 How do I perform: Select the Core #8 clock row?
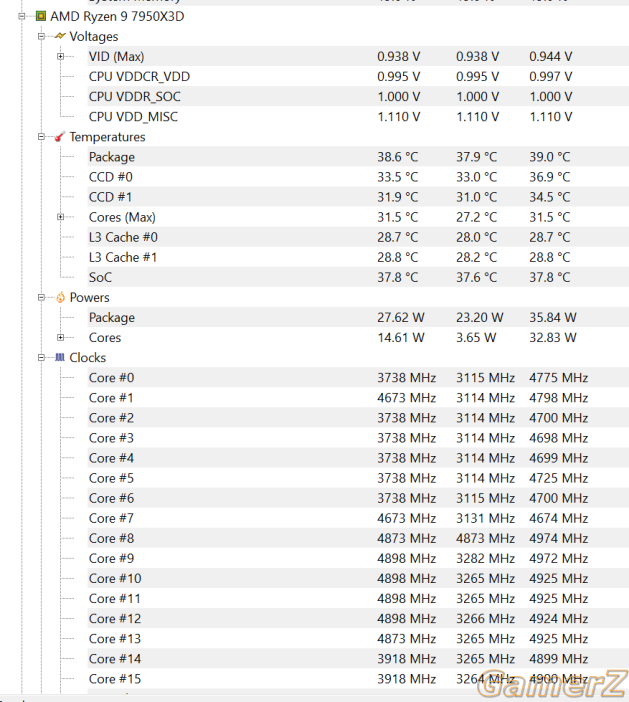coord(358,538)
